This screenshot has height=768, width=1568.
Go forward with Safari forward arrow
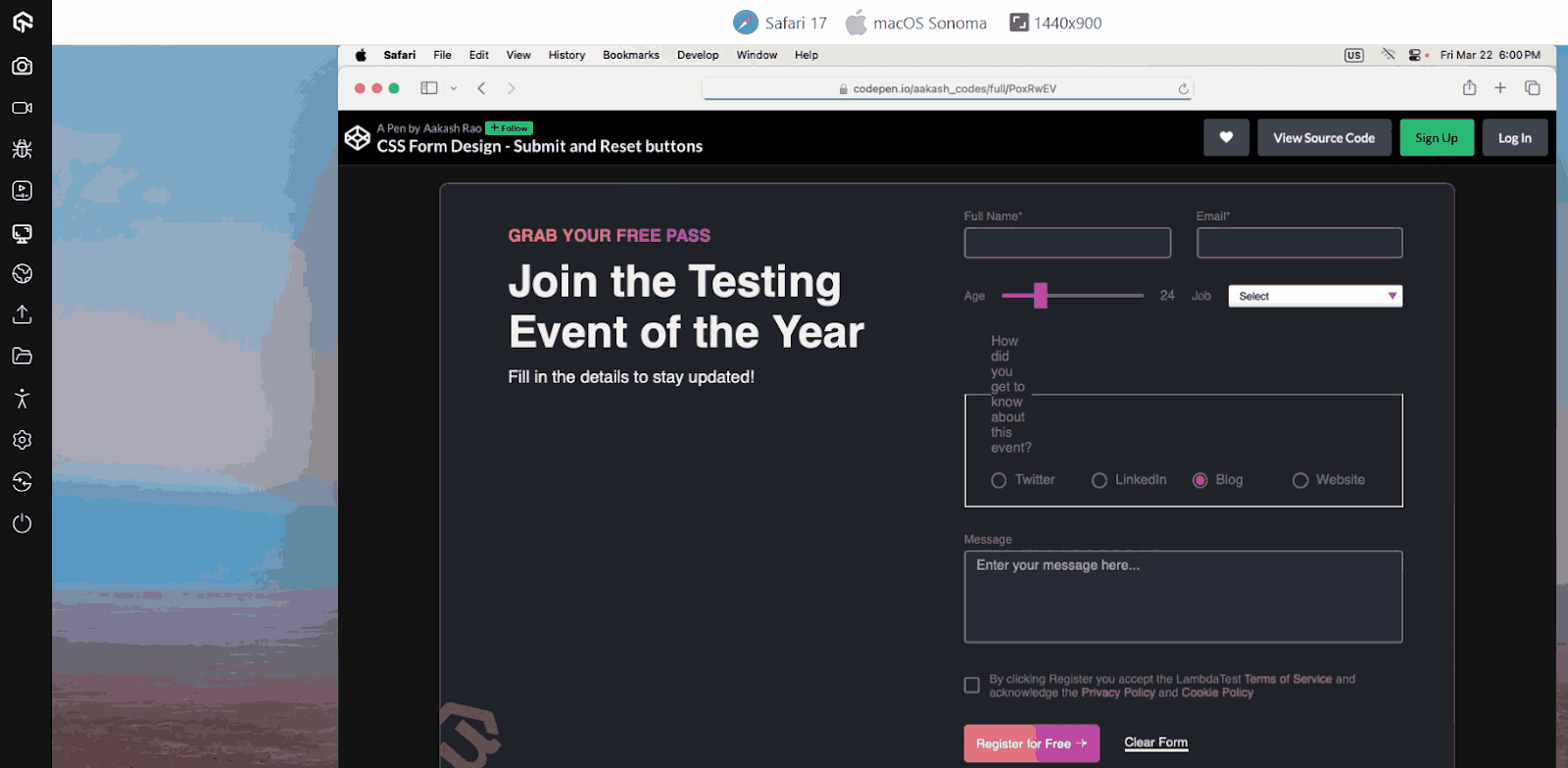512,88
